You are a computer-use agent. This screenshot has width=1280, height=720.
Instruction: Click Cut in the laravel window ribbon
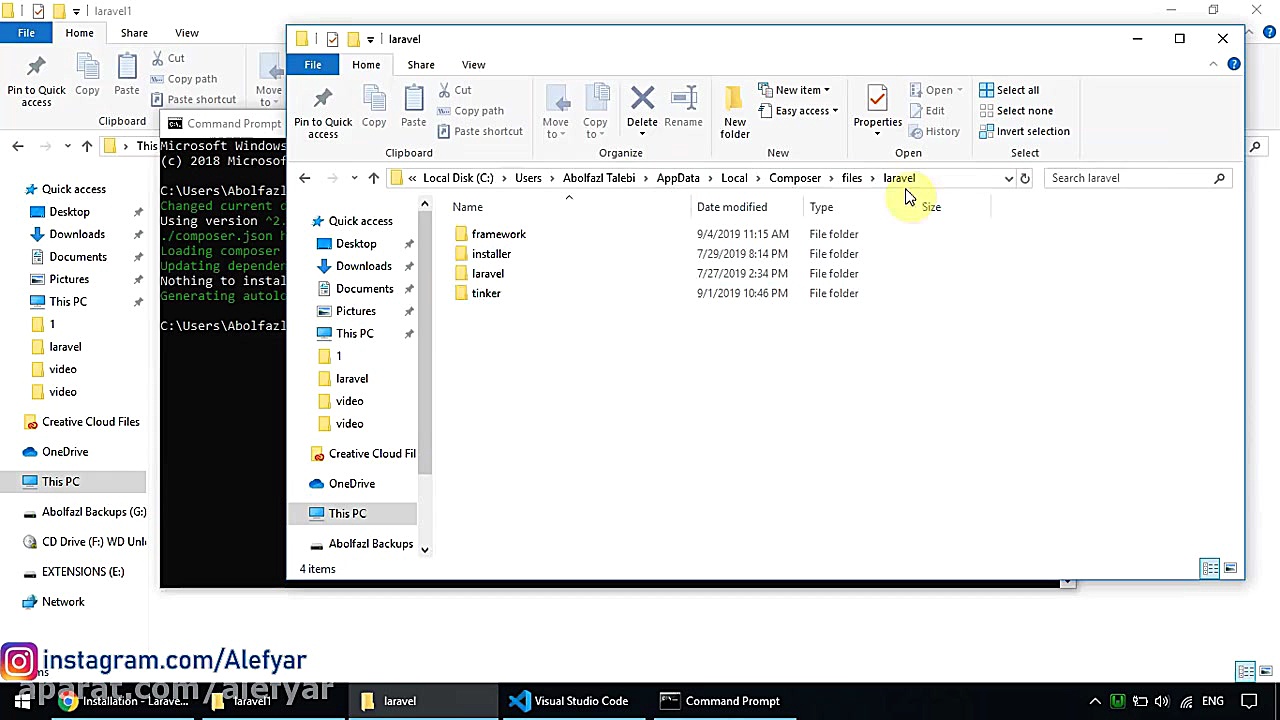[x=453, y=90]
